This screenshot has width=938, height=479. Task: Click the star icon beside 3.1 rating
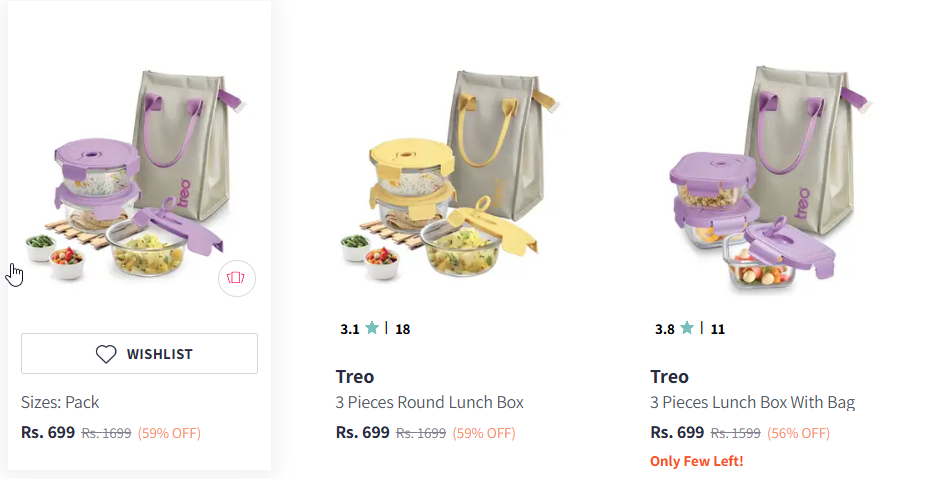coord(372,328)
